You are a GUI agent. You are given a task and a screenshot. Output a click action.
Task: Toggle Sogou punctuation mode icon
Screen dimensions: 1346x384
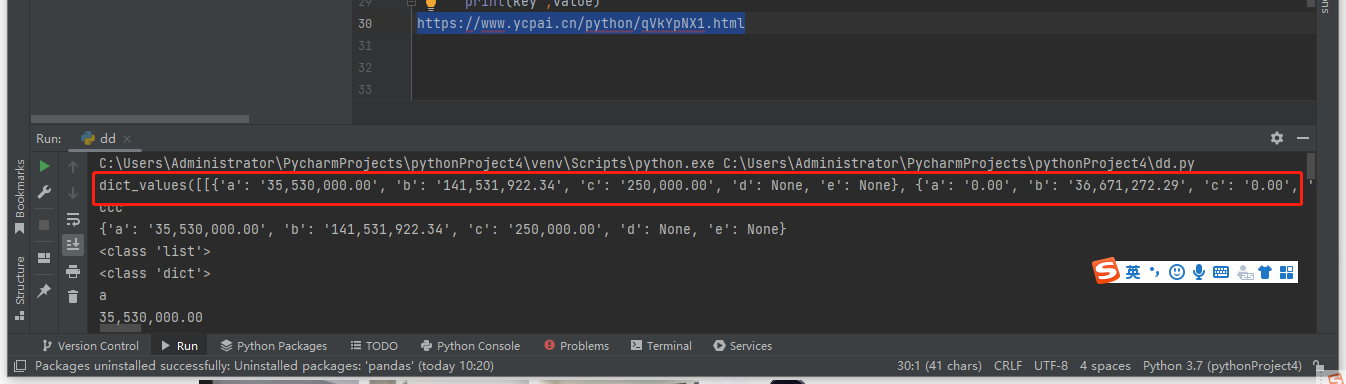pyautogui.click(x=1154, y=271)
